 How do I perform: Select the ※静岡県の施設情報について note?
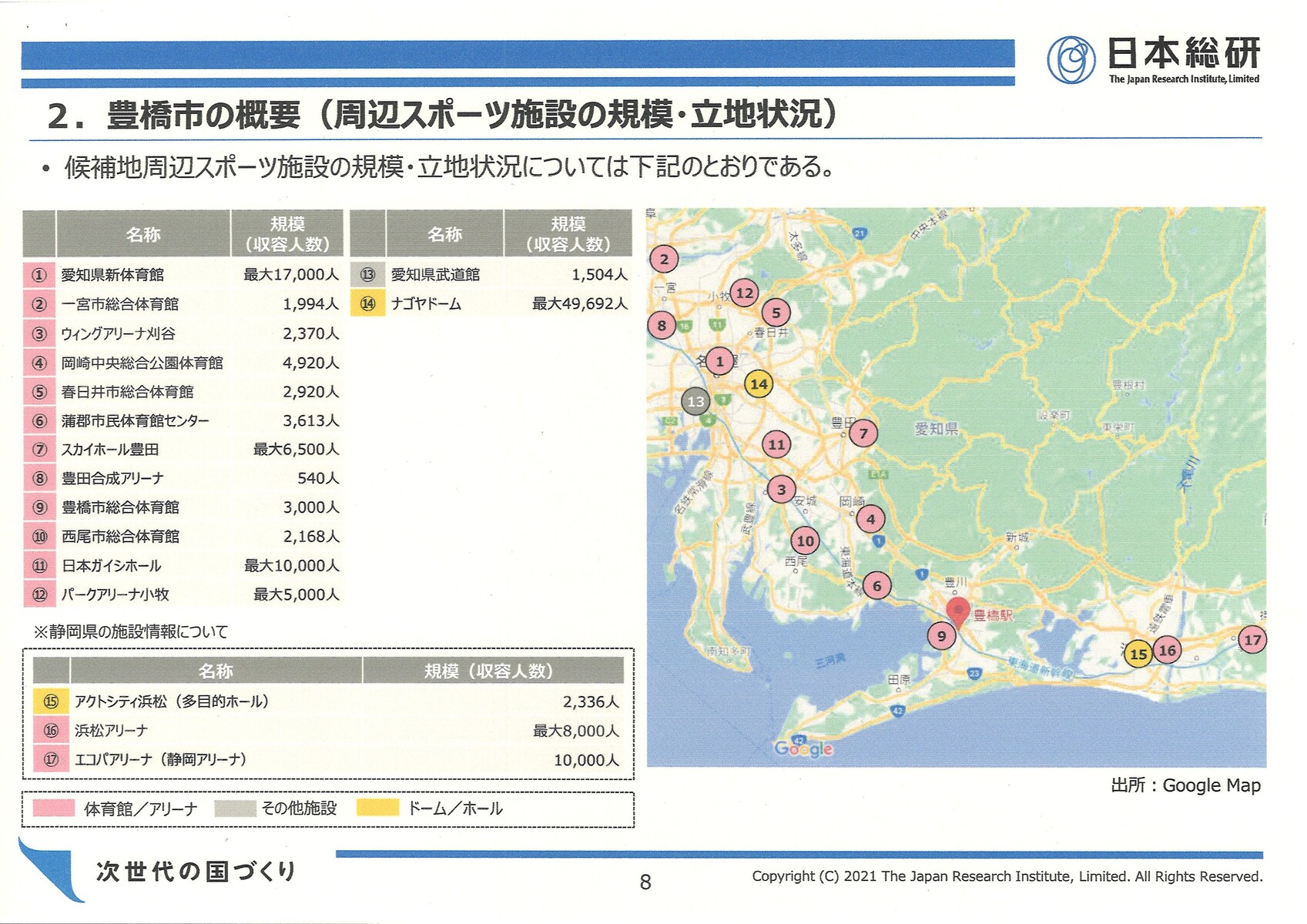click(131, 632)
